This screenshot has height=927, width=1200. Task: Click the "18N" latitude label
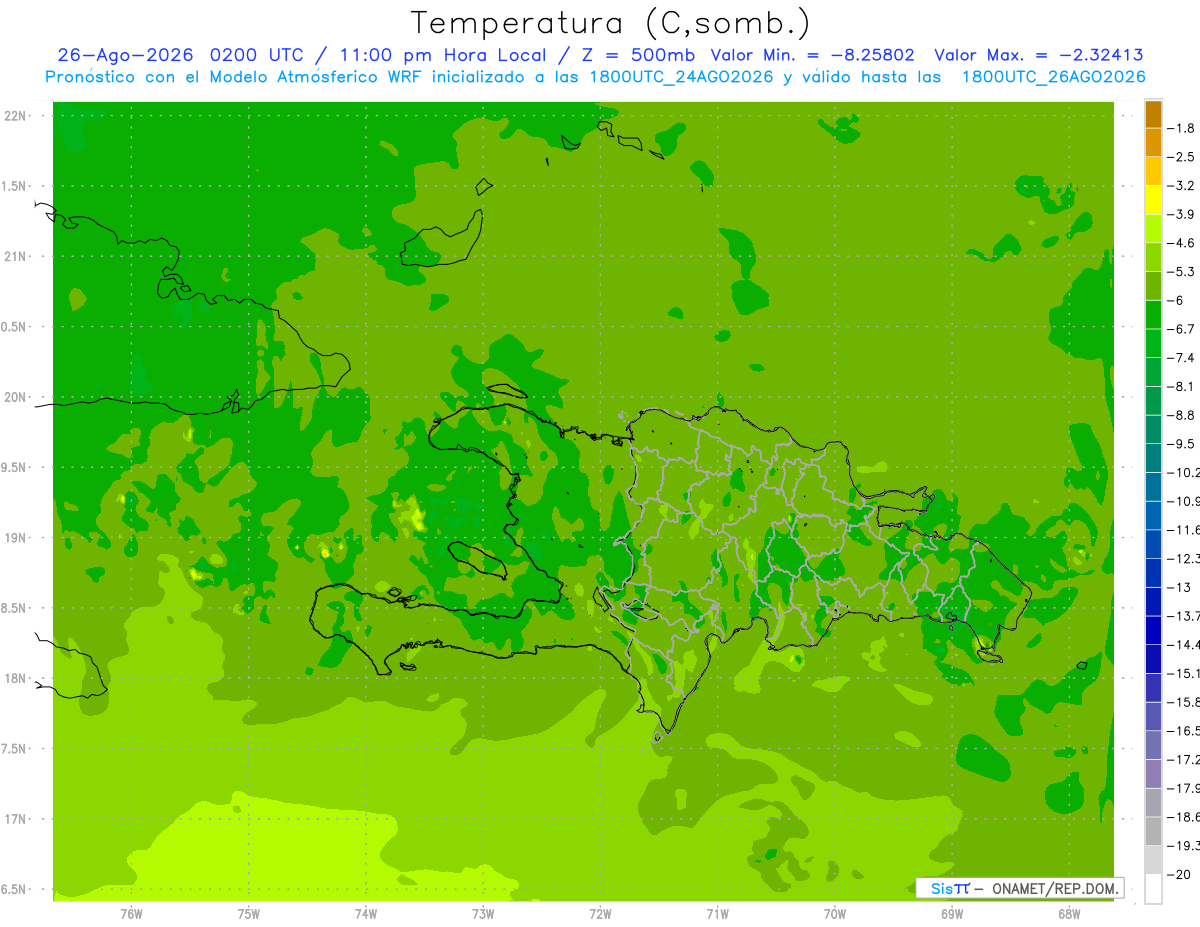(x=17, y=679)
